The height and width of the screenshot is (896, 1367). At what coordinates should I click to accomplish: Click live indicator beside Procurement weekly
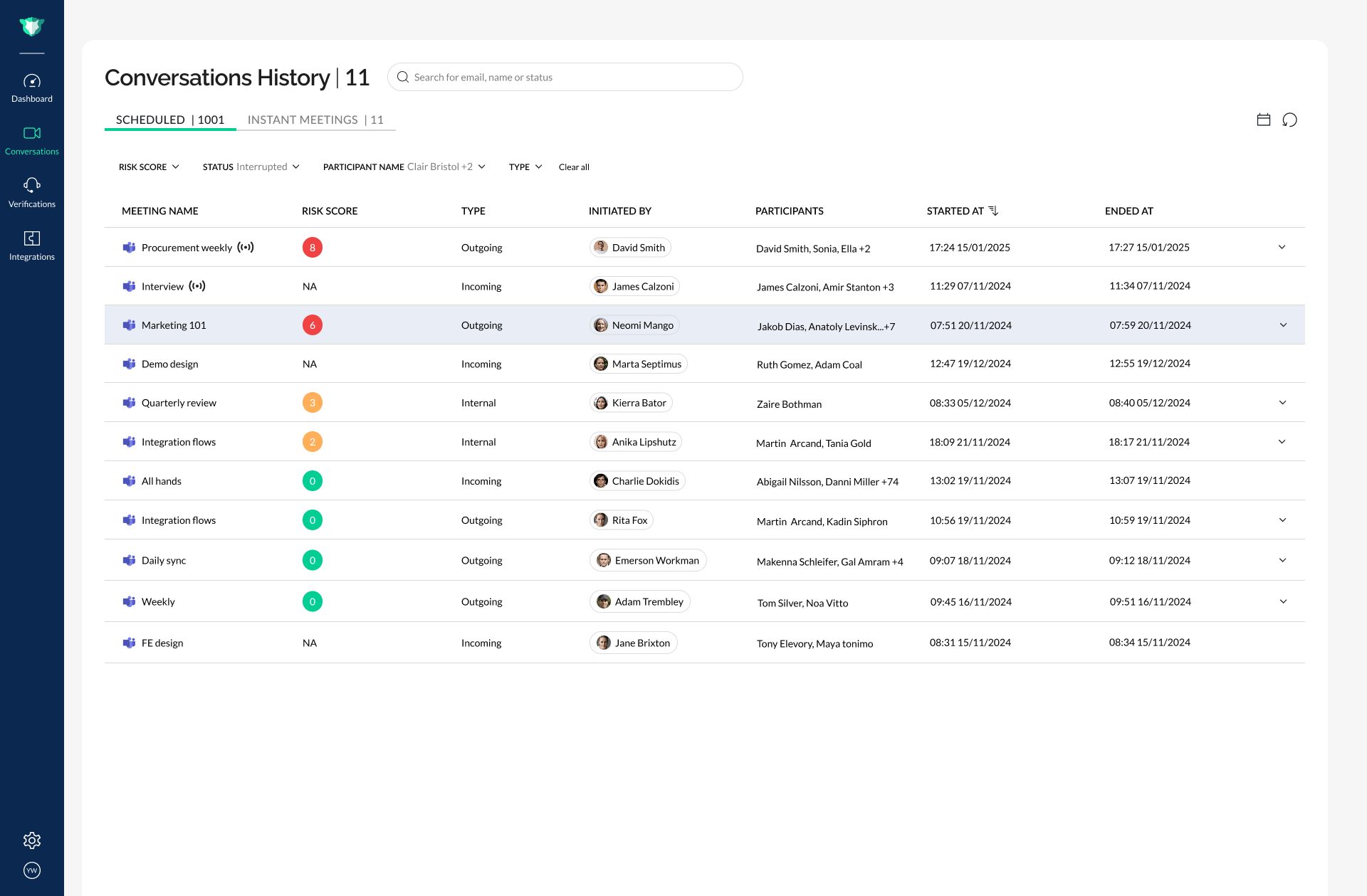[246, 248]
